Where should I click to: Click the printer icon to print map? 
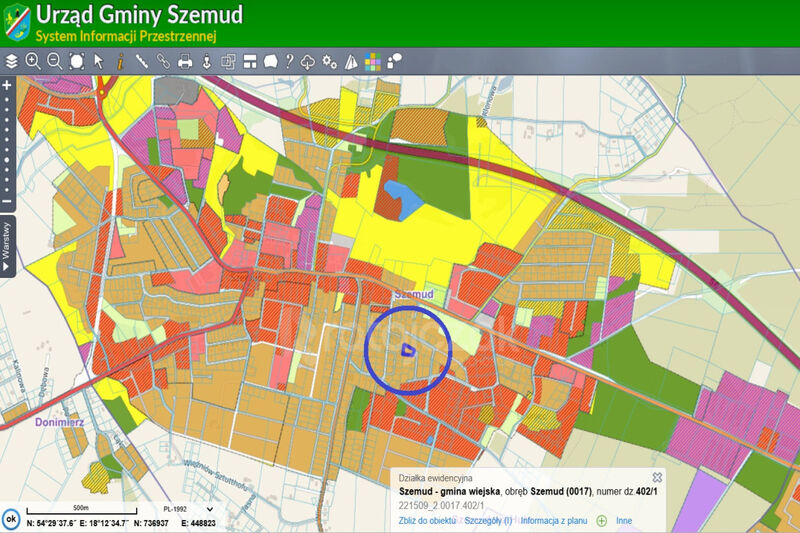[185, 61]
